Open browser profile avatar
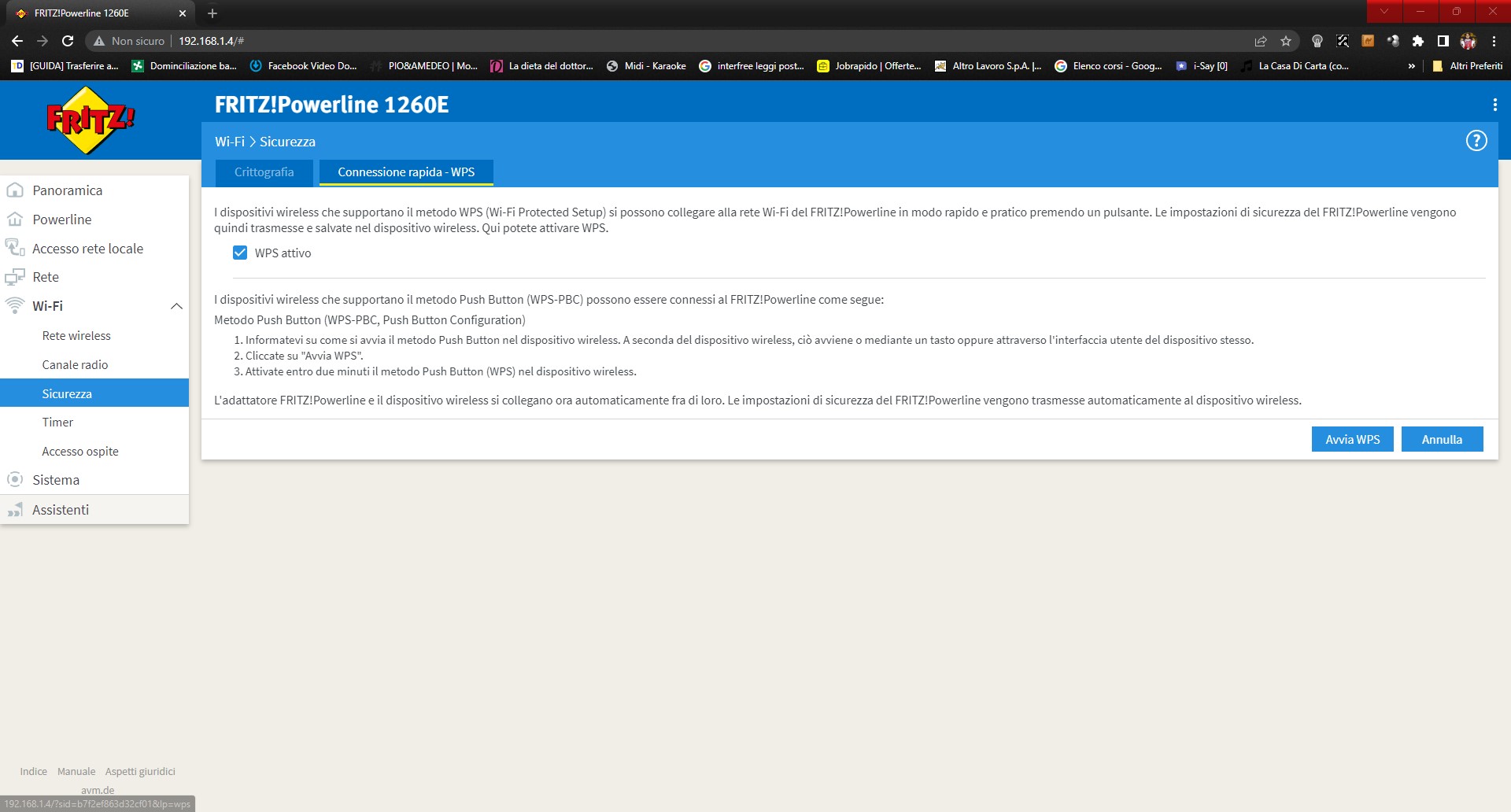 click(x=1469, y=41)
